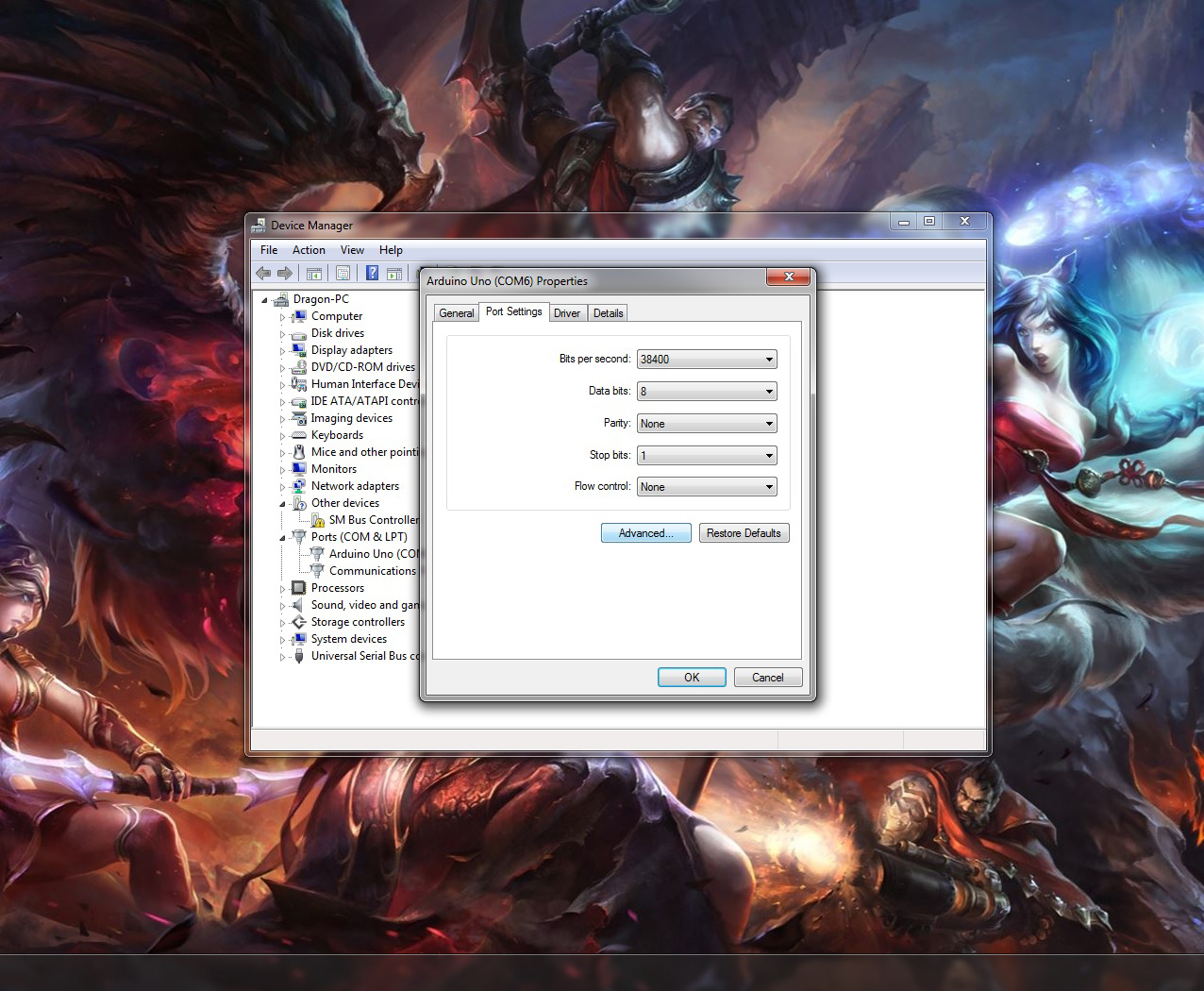Viewport: 1204px width, 991px height.
Task: Expand the Computer node arrow
Action: tap(282, 316)
